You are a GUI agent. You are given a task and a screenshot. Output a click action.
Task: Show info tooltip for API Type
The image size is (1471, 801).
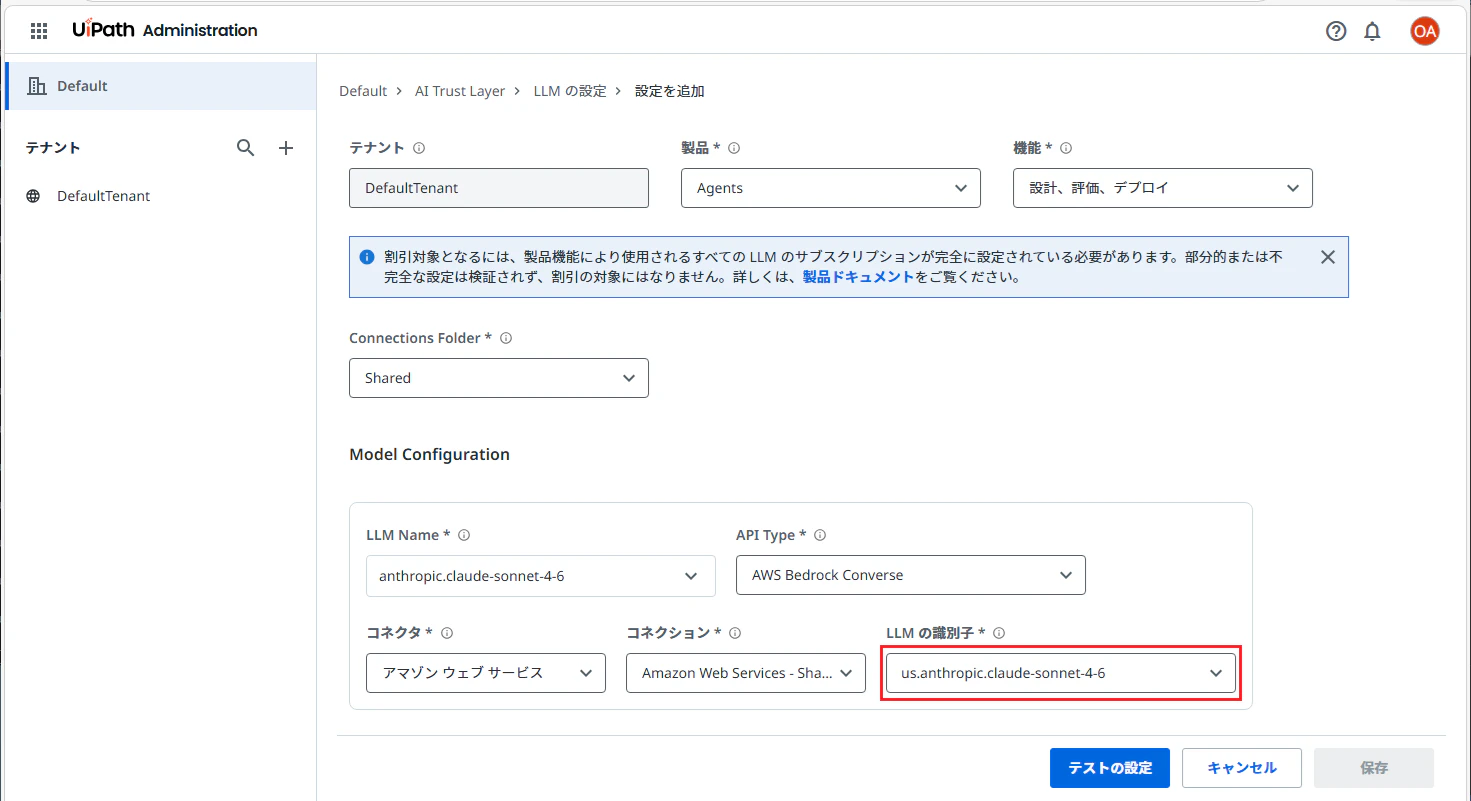coord(820,535)
